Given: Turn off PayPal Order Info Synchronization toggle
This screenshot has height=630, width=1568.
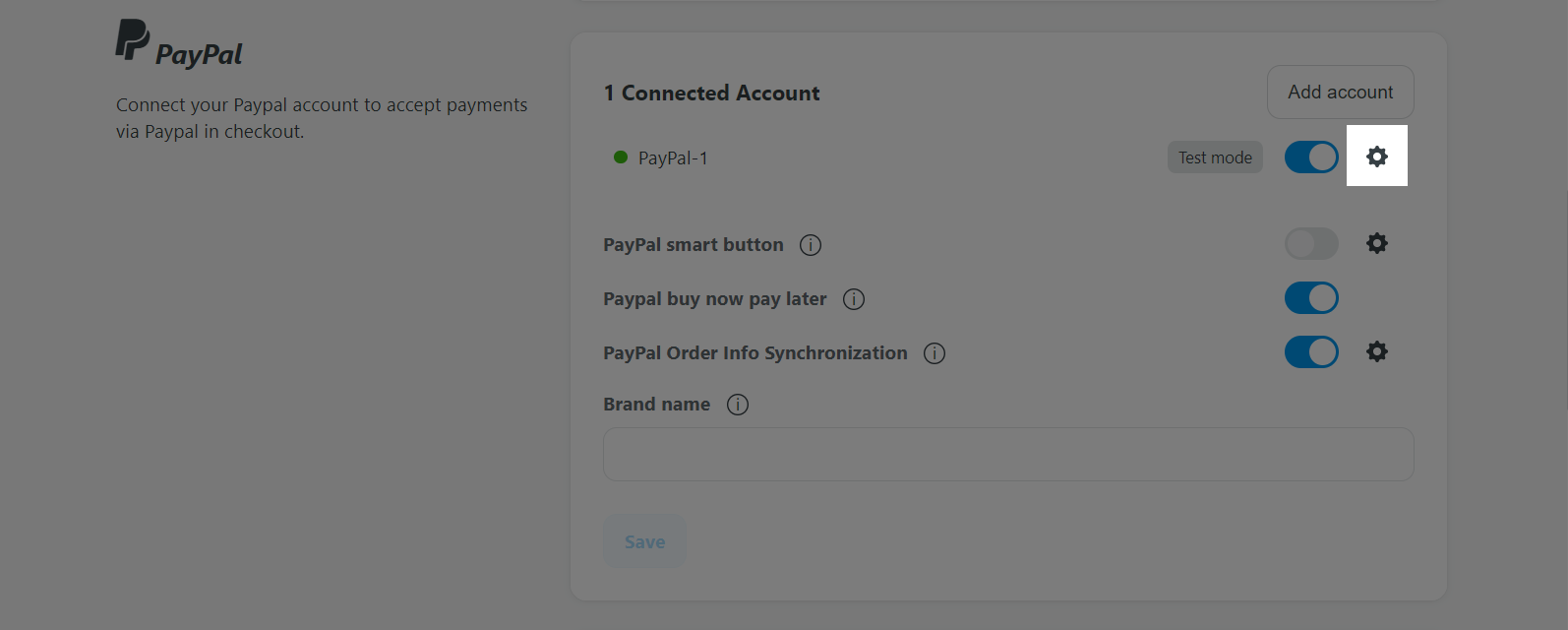Looking at the screenshot, I should (x=1311, y=351).
